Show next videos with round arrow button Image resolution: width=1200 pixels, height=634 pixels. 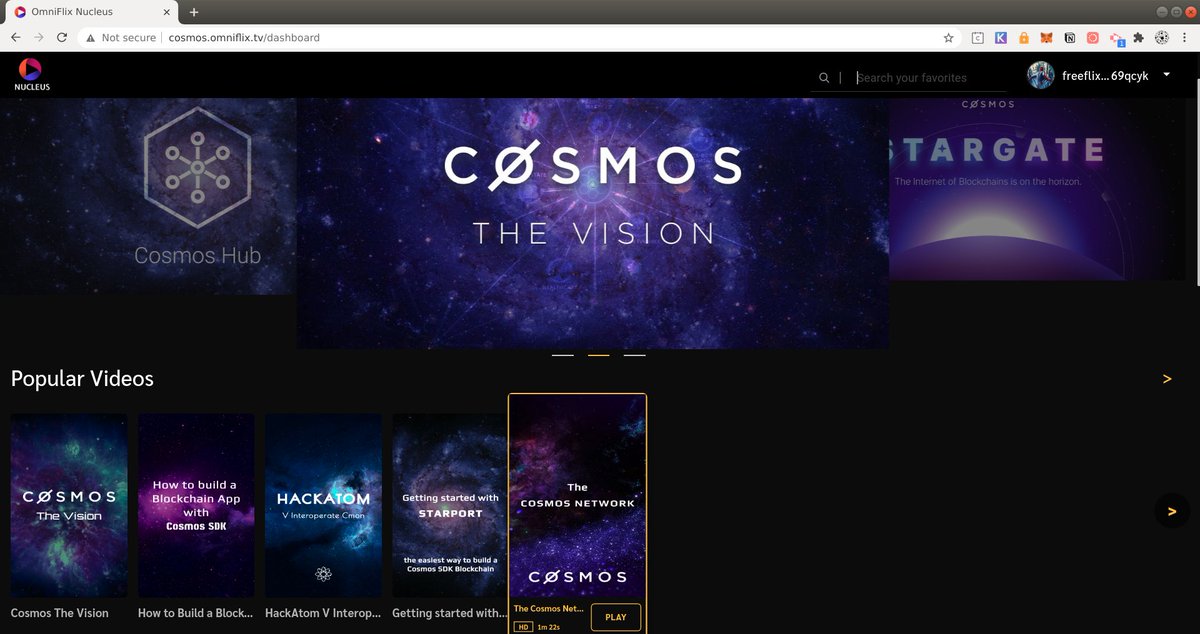[1172, 511]
